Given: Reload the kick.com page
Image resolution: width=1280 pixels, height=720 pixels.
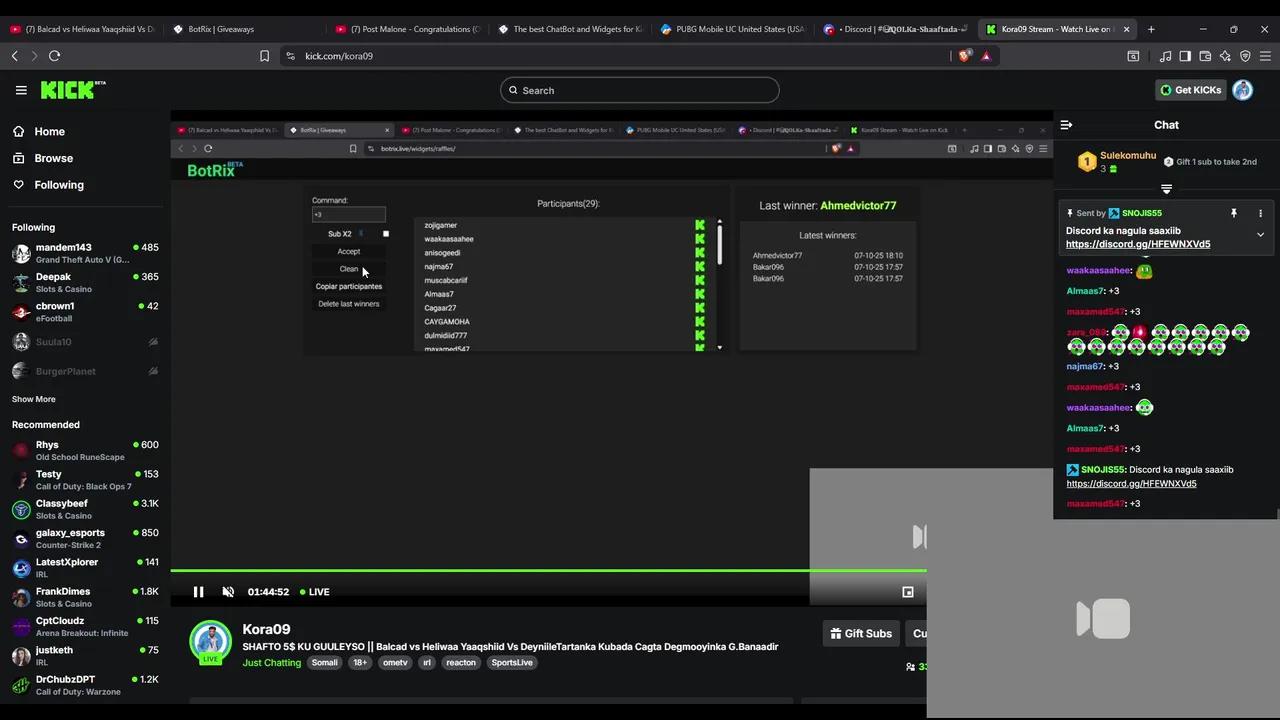Looking at the screenshot, I should tap(55, 56).
